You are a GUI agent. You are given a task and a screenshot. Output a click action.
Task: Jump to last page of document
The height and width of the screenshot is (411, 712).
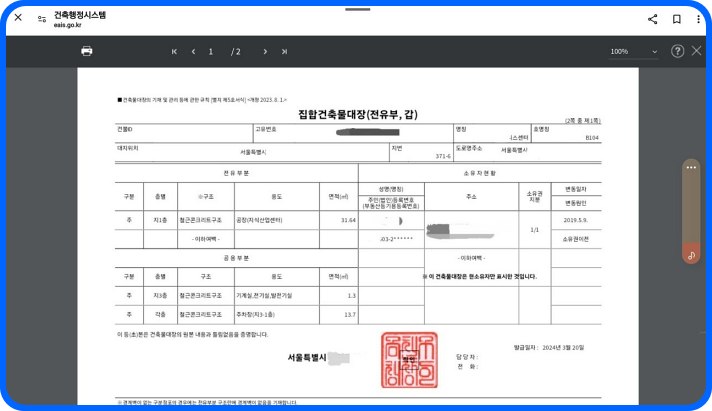[284, 51]
